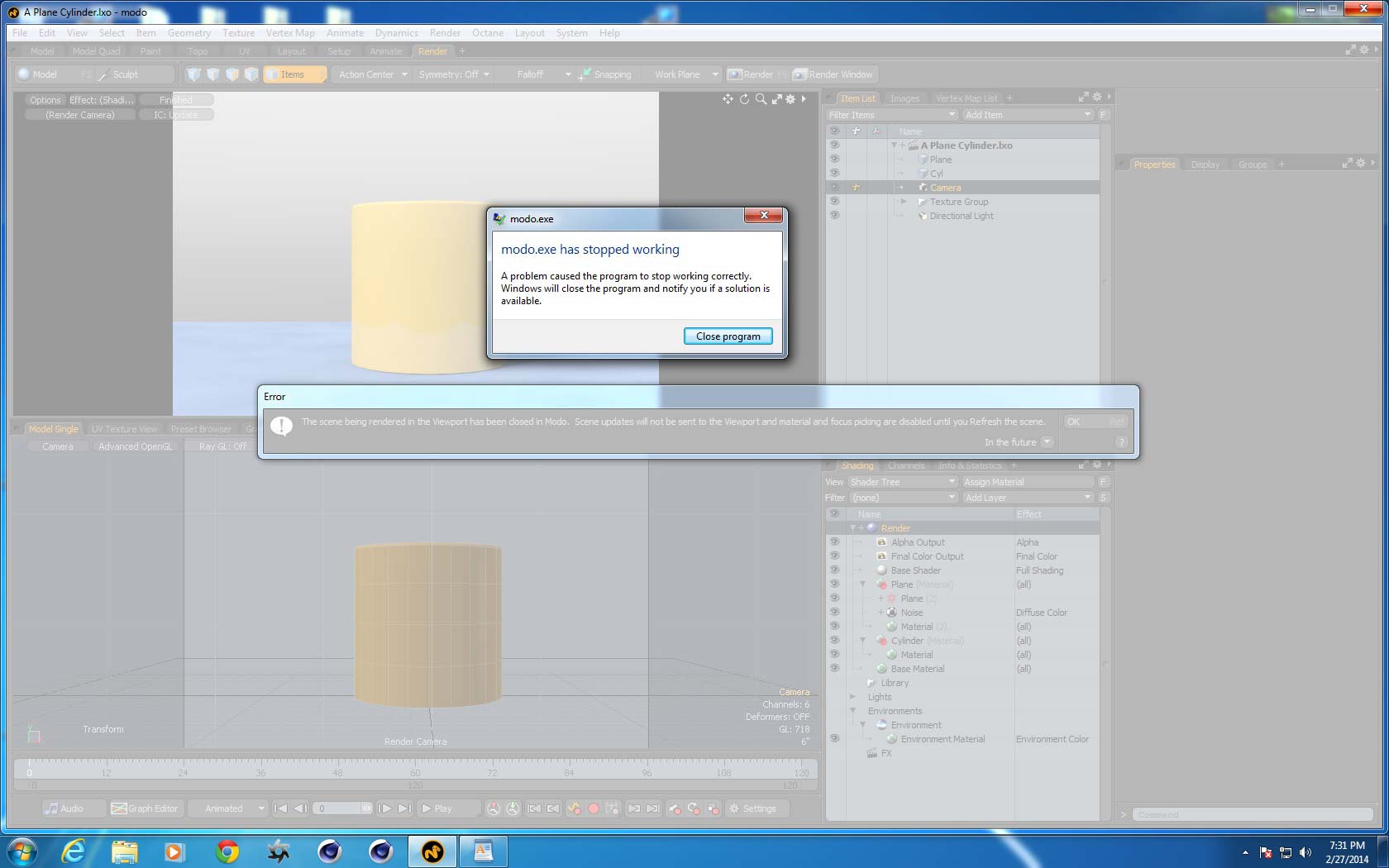This screenshot has height=868, width=1389.
Task: Open the Add Layer dropdown
Action: 1029,498
